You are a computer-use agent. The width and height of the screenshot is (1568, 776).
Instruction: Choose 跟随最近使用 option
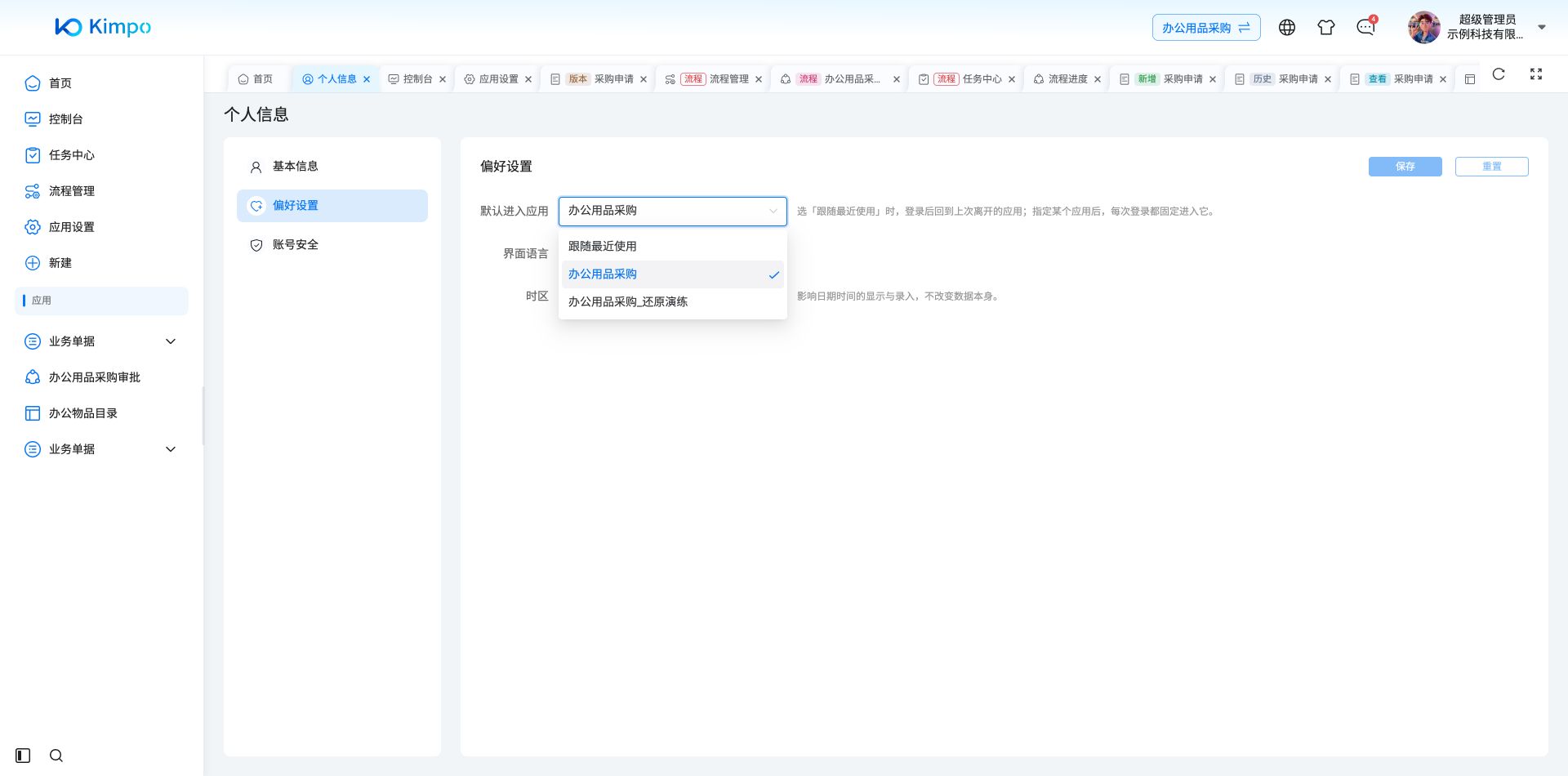point(673,247)
